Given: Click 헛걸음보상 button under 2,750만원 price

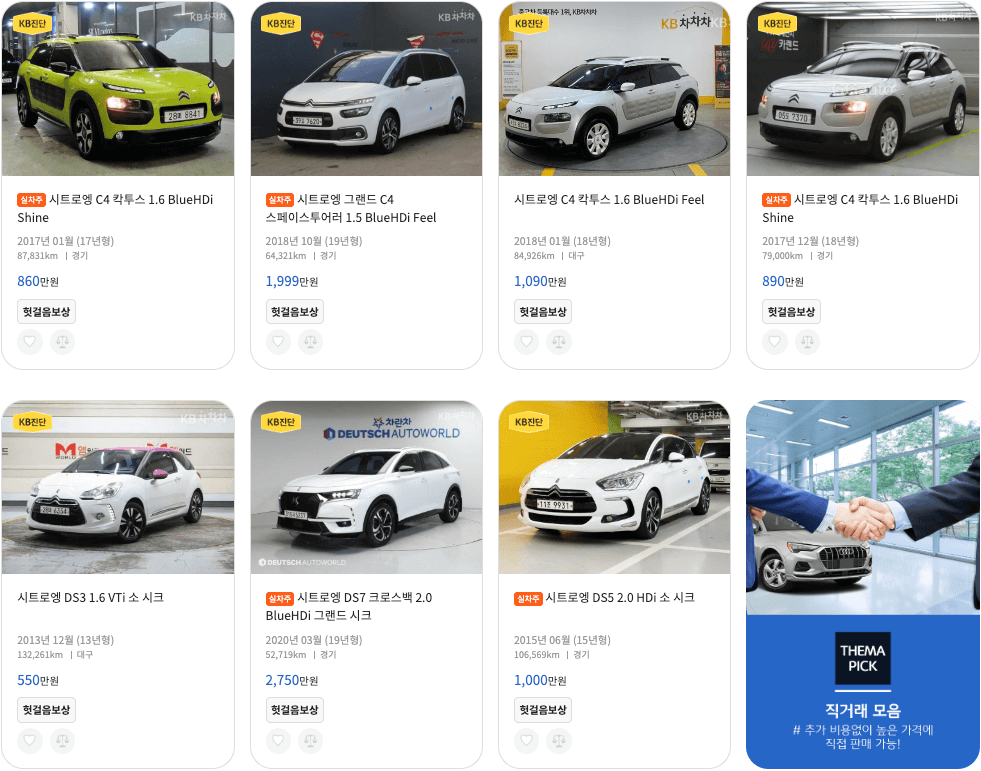Looking at the screenshot, I should pyautogui.click(x=295, y=710).
